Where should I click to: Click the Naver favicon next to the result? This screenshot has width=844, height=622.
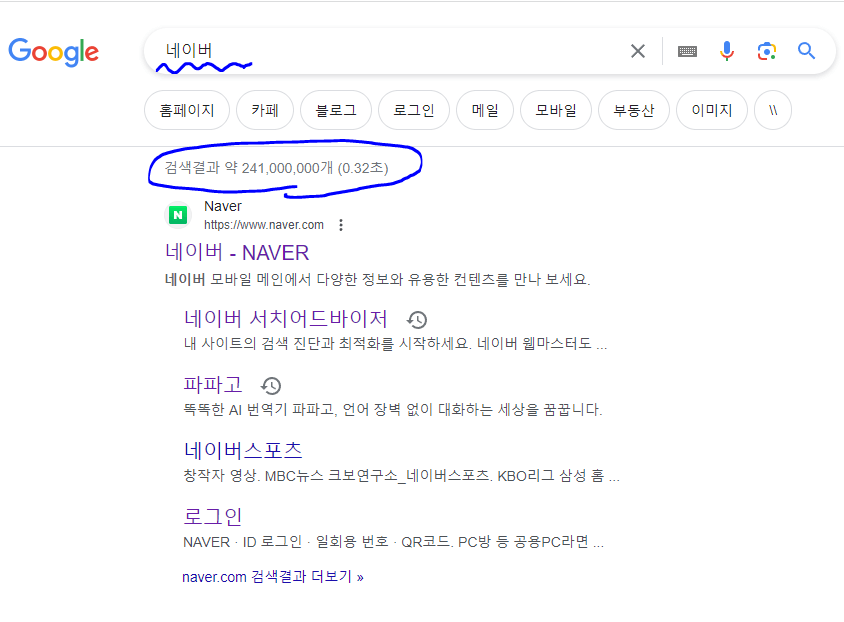pyautogui.click(x=177, y=215)
